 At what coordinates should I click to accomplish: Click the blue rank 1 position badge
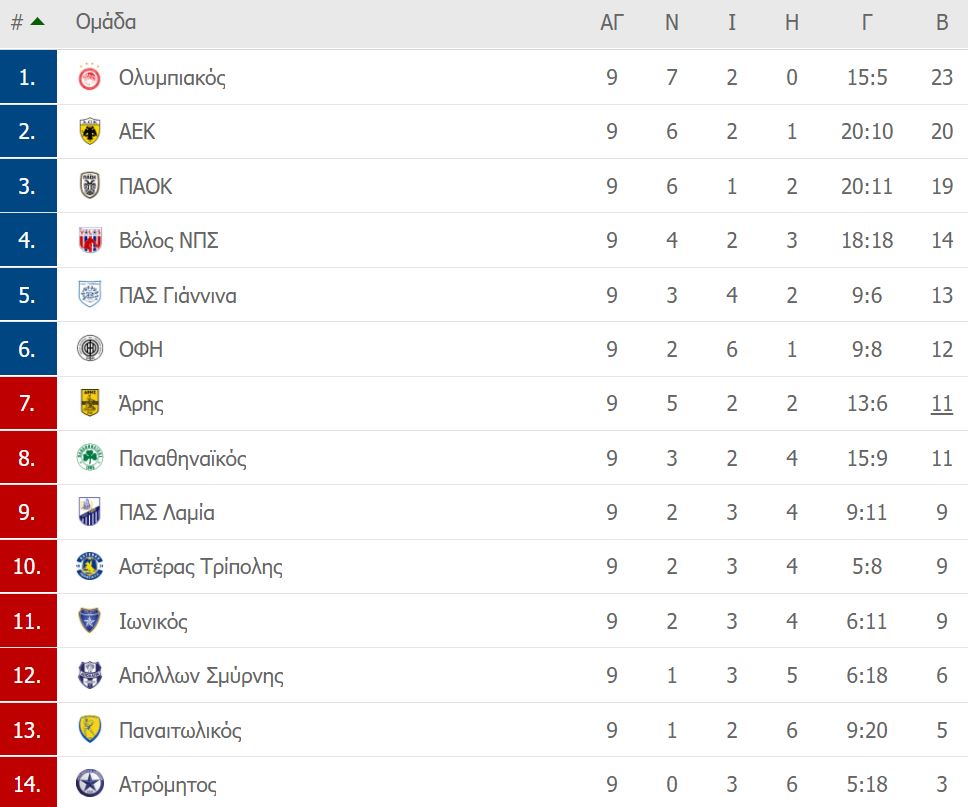[x=28, y=78]
